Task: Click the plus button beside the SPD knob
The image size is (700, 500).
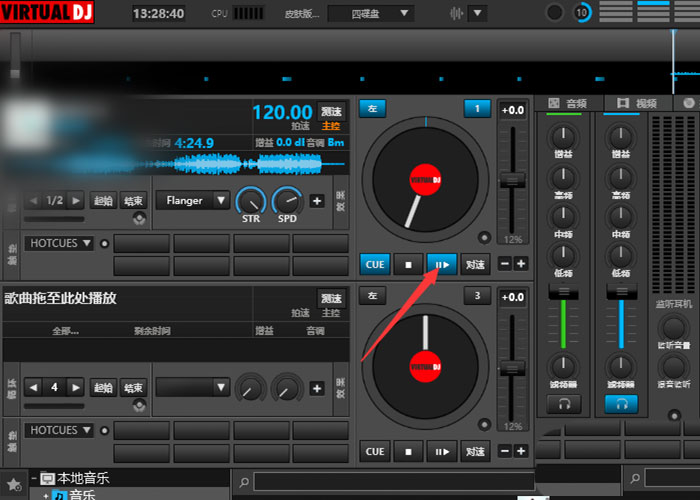Action: click(x=317, y=201)
